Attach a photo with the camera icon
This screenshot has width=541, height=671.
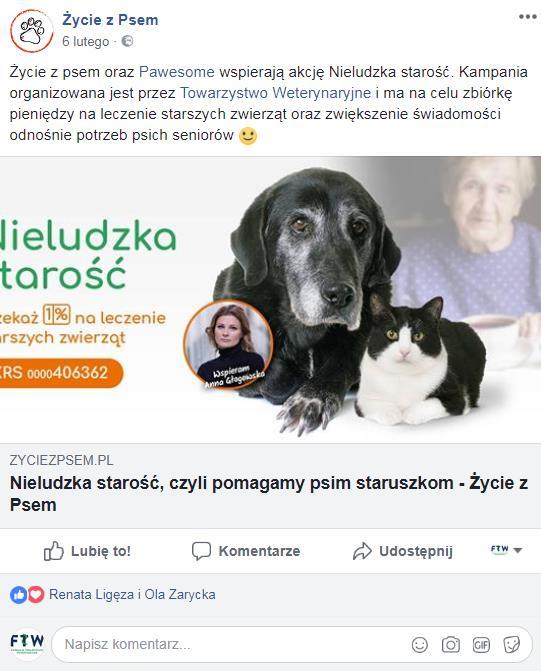pos(451,644)
